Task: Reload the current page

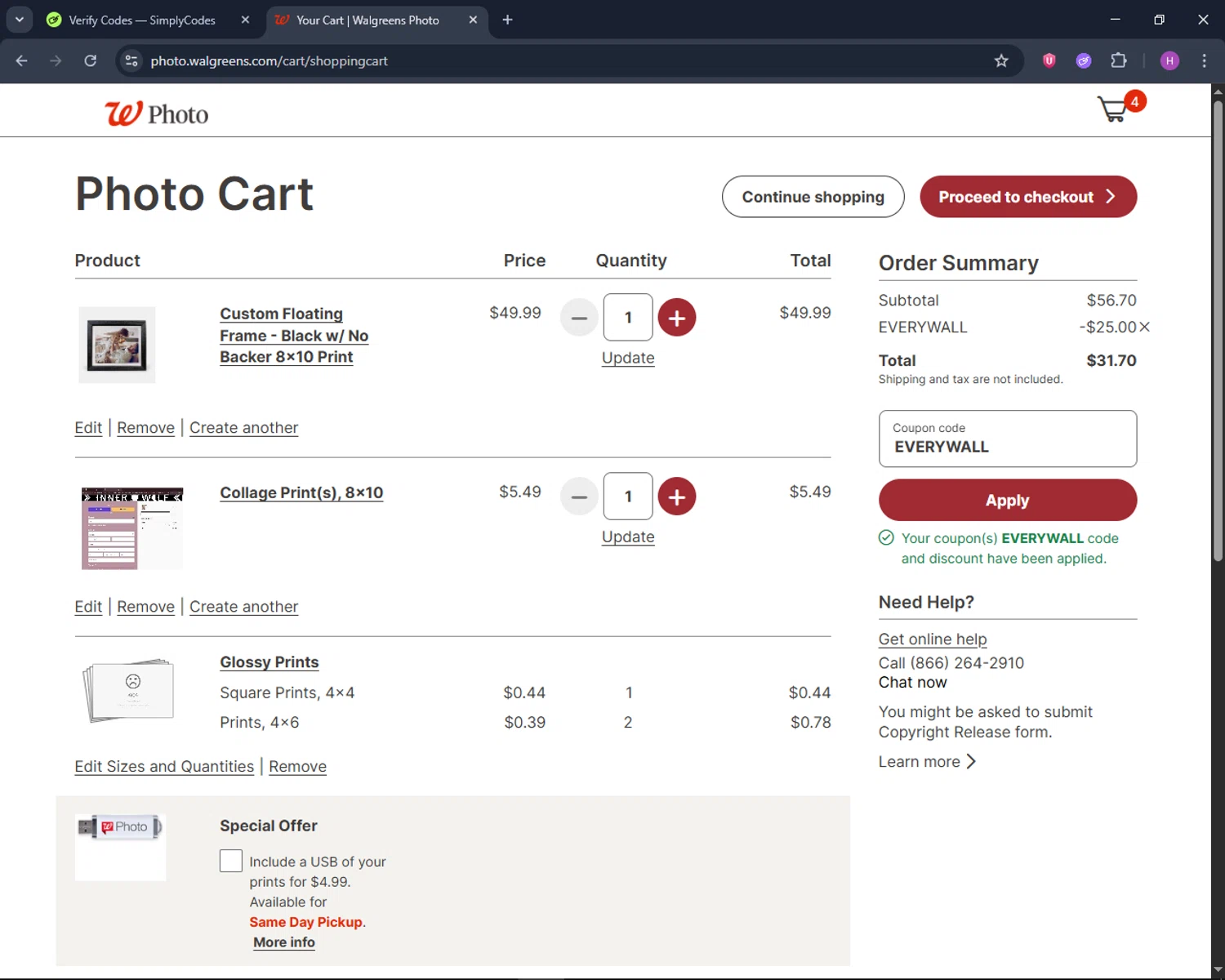Action: (91, 60)
